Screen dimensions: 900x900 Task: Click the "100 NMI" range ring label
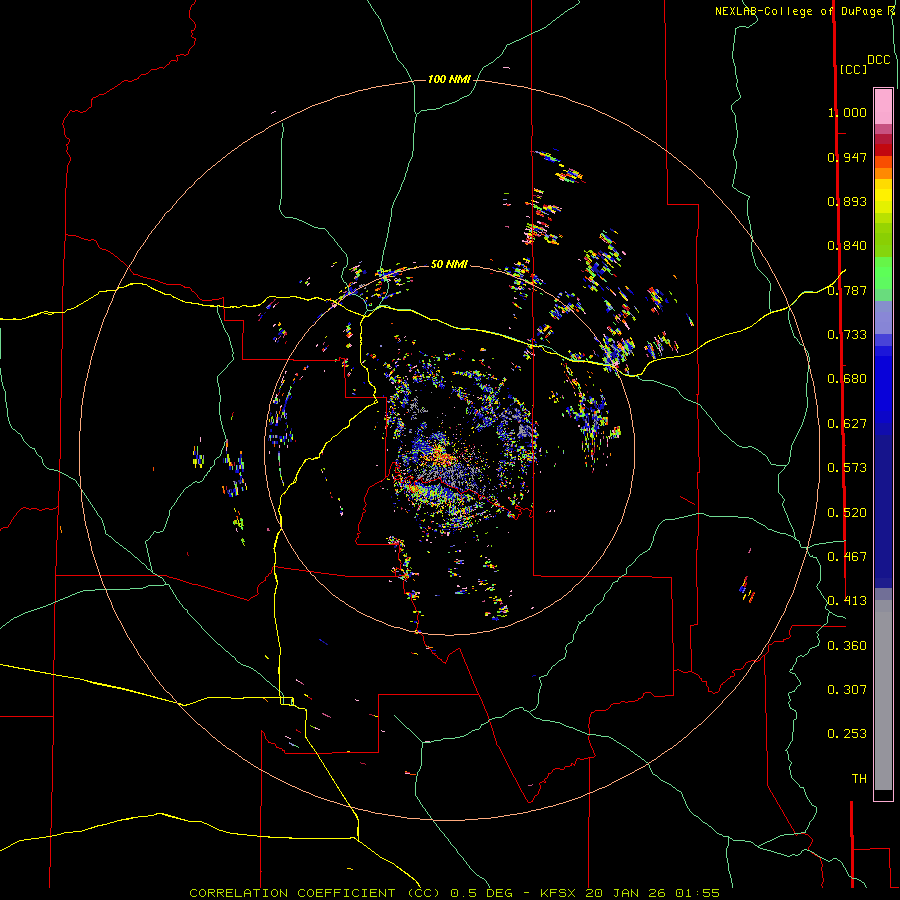pyautogui.click(x=449, y=79)
